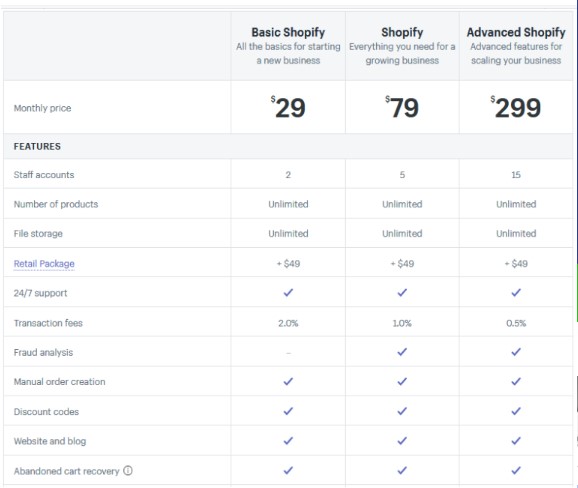The height and width of the screenshot is (488, 578).
Task: Click the Number of products label
Action: click(x=56, y=204)
